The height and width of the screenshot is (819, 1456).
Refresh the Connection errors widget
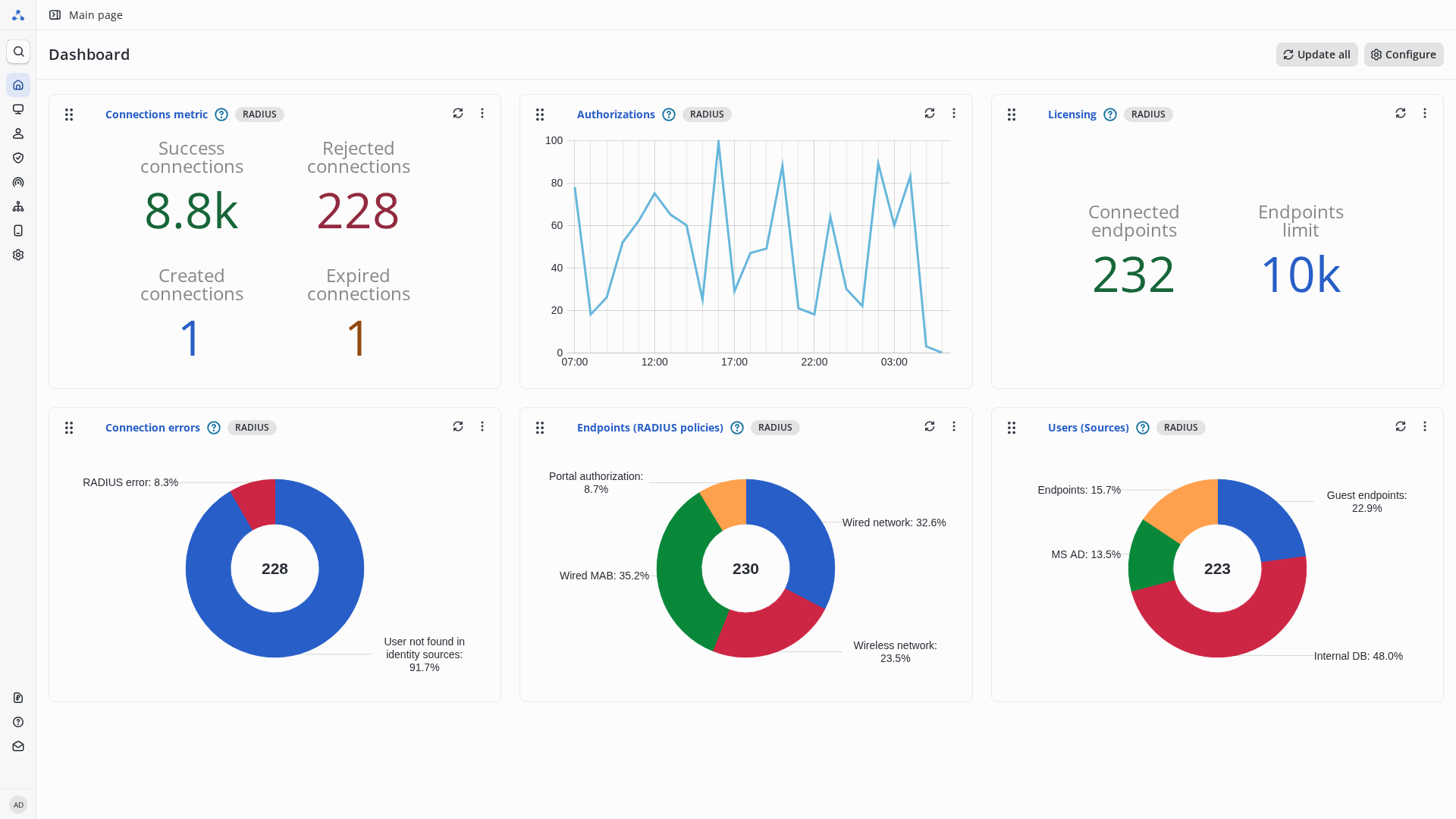coord(457,426)
